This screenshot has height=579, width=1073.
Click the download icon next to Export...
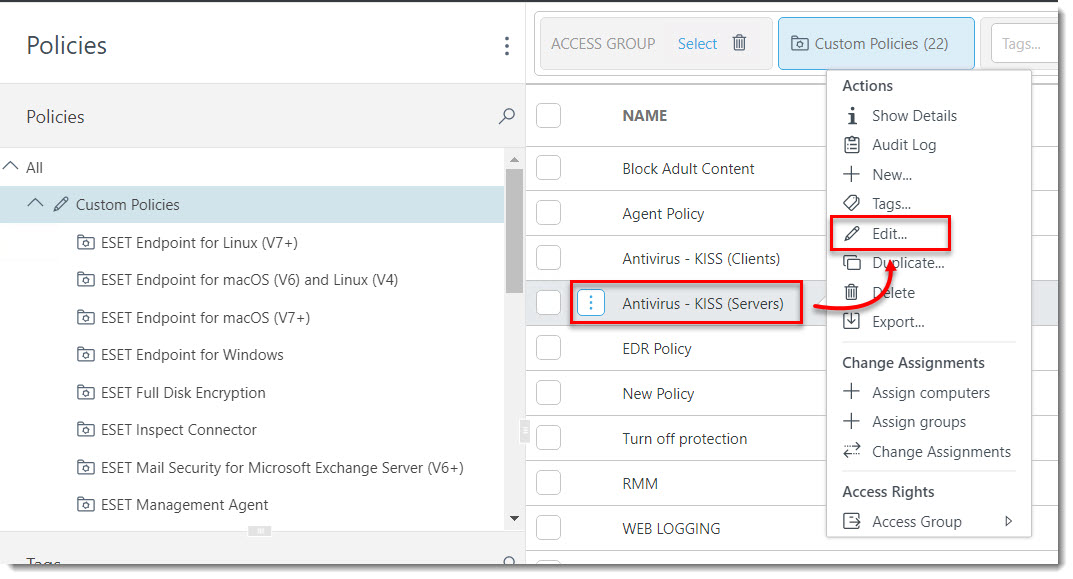[x=851, y=321]
